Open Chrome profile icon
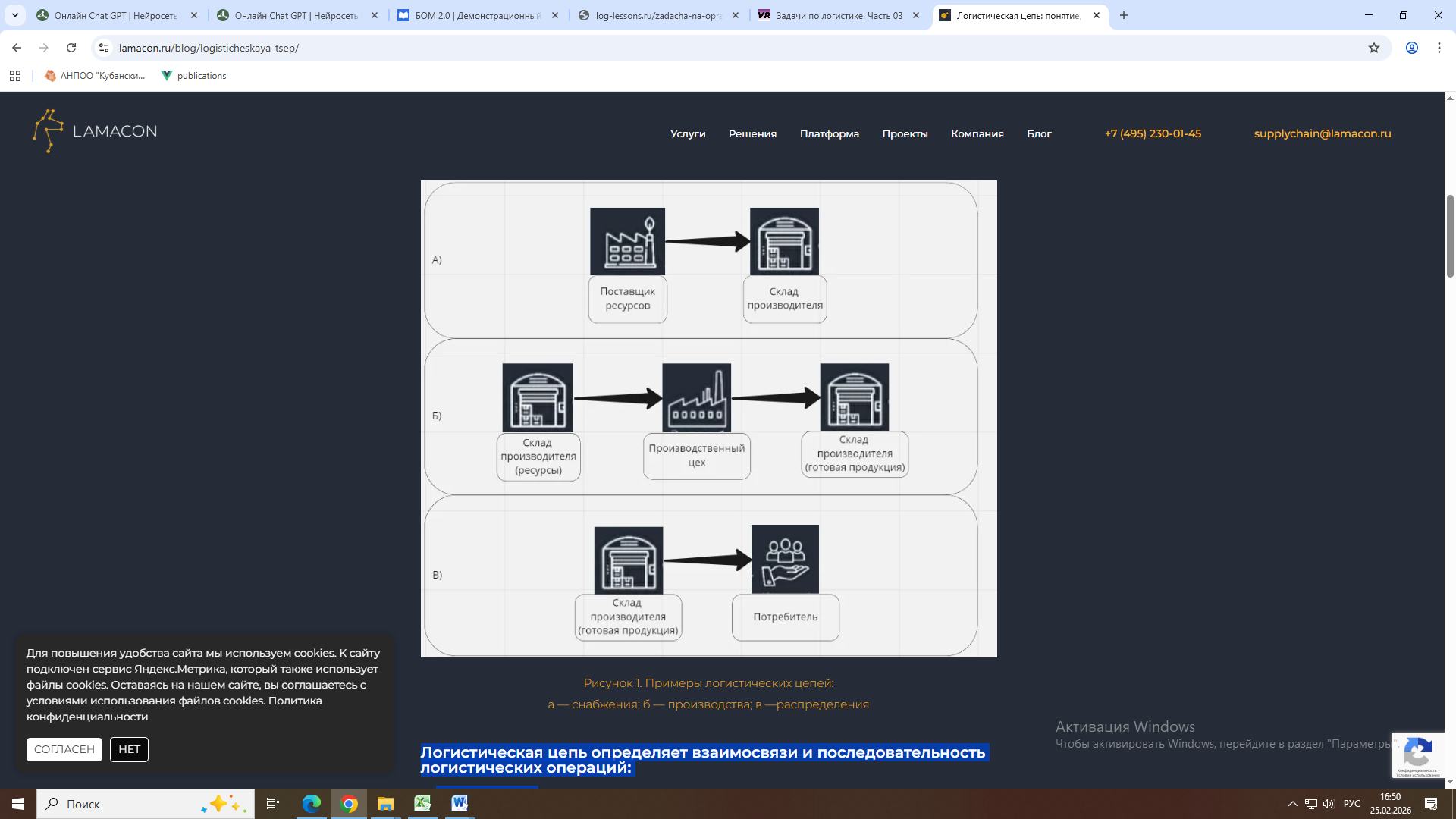Viewport: 1456px width, 819px height. point(1412,48)
